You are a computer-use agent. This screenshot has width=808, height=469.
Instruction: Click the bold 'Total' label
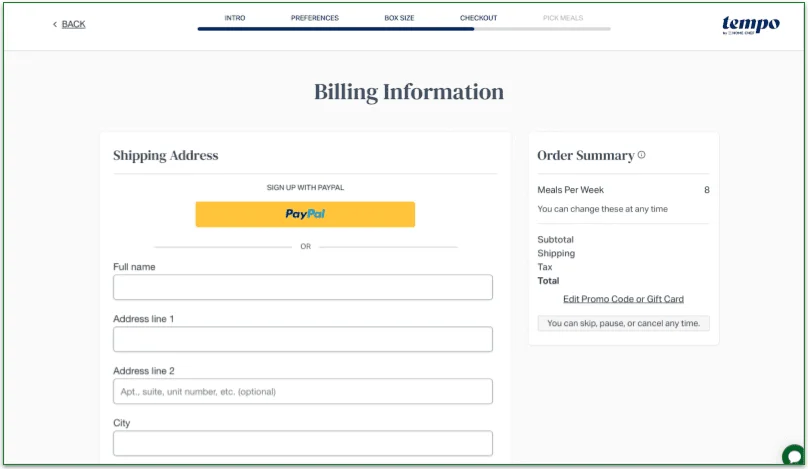pos(548,281)
